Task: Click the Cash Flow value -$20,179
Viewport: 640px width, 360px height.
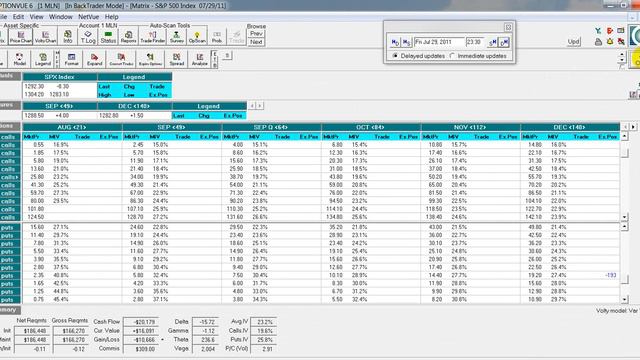Action: pos(141,322)
